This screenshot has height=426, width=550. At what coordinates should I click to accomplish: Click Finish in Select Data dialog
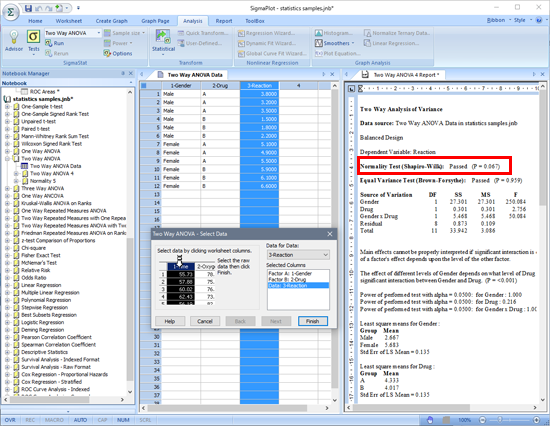pos(313,321)
